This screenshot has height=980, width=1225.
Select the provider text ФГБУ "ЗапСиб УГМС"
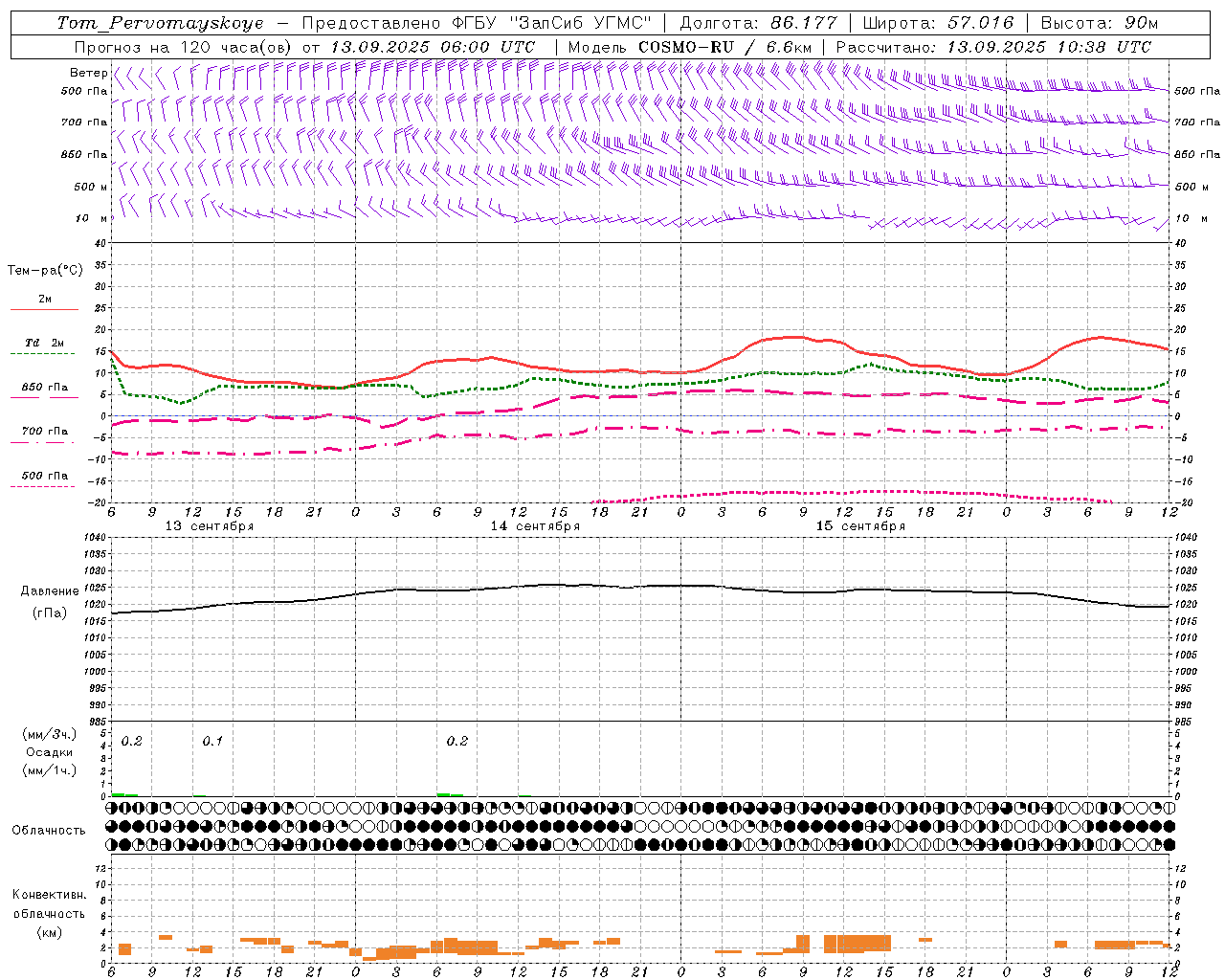551,23
